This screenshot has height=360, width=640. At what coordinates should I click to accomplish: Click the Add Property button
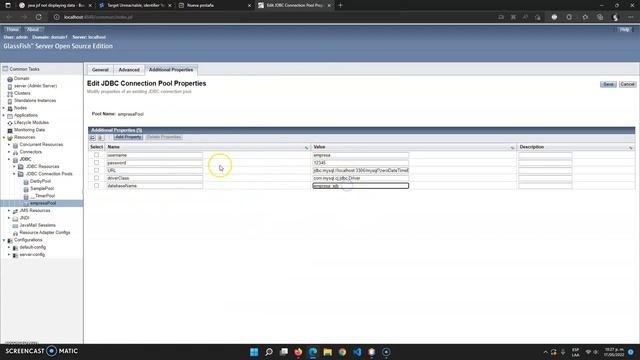[x=128, y=138]
